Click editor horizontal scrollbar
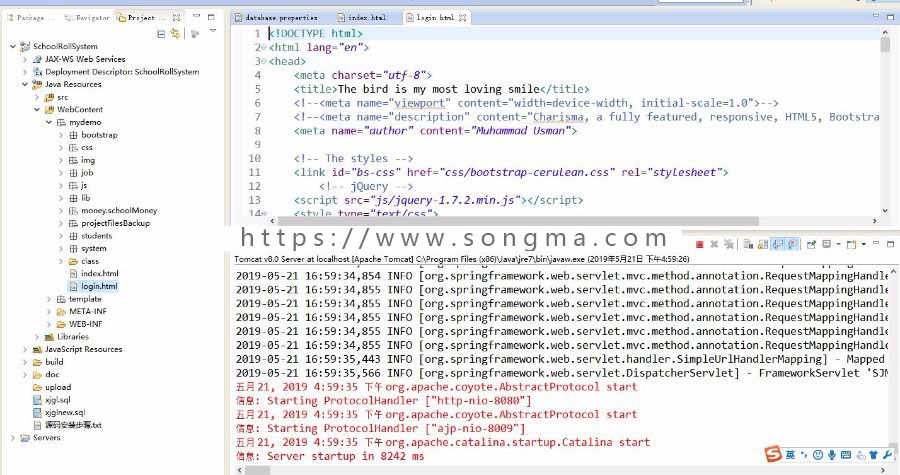 pyautogui.click(x=519, y=221)
